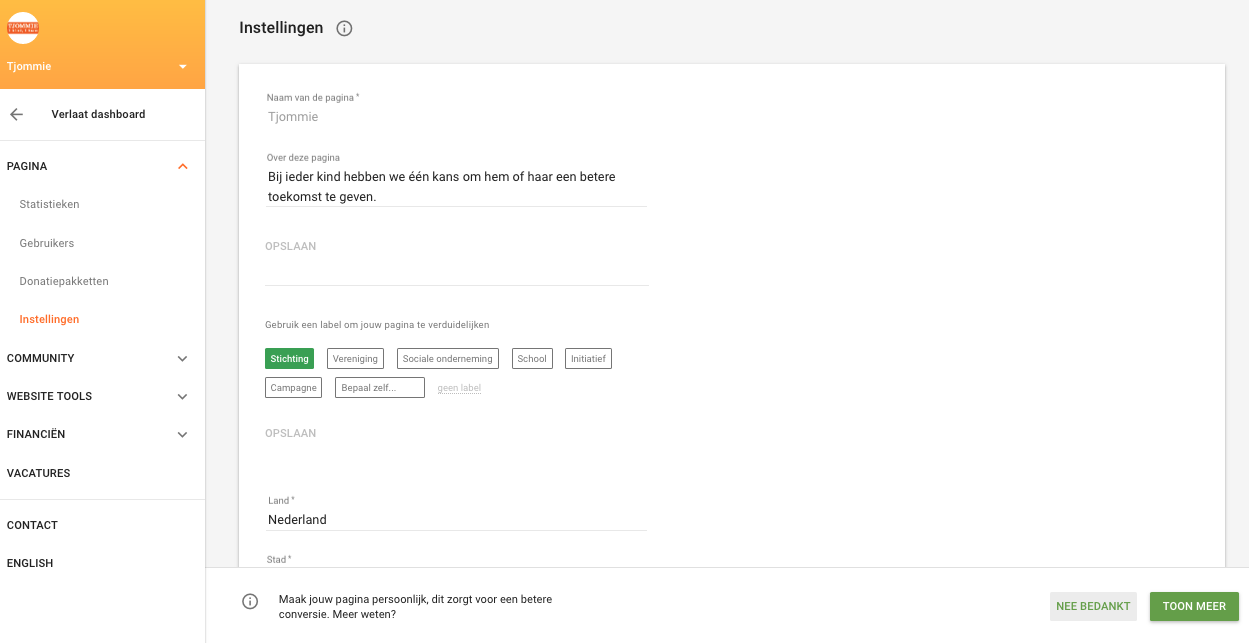Screen dimensions: 1249x643
Task: Open the info icon beside Instellingen
Action: [344, 28]
